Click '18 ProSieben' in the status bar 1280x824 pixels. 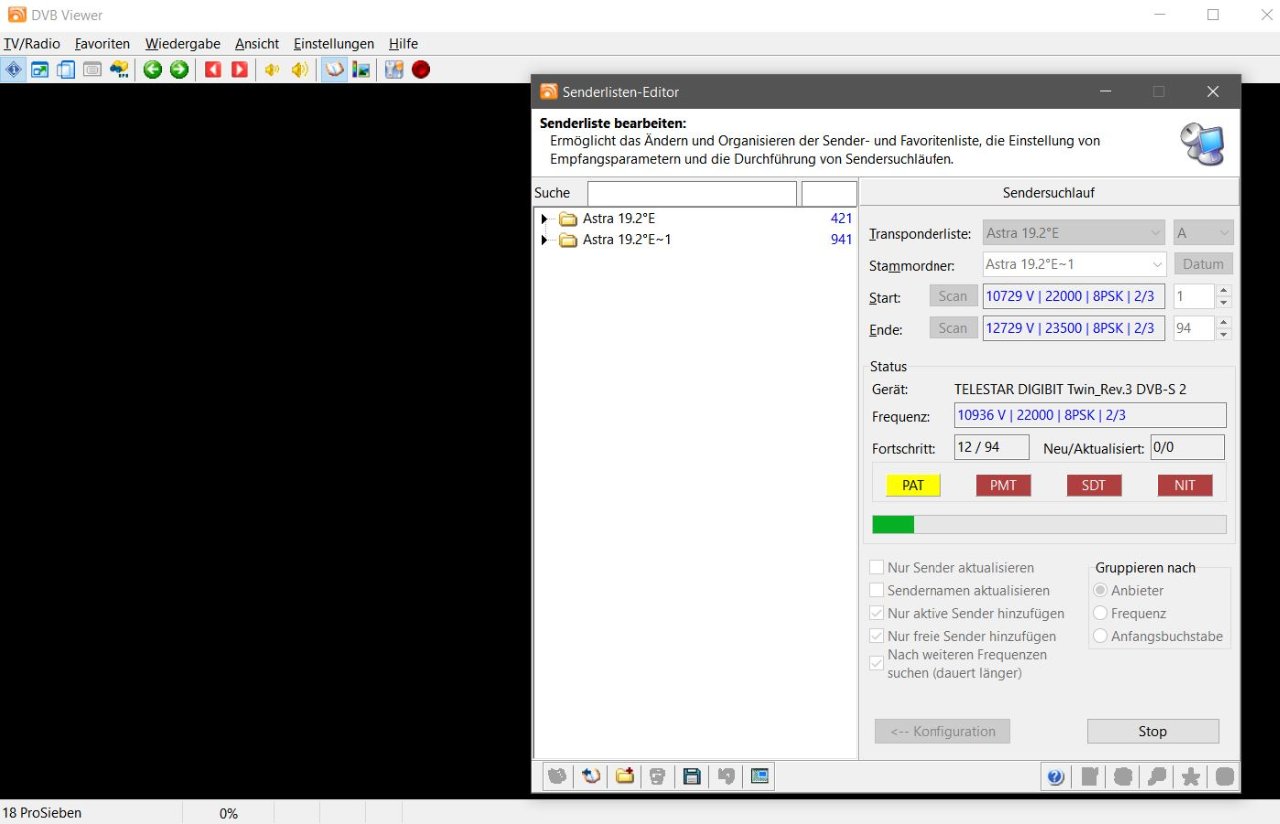coord(42,813)
